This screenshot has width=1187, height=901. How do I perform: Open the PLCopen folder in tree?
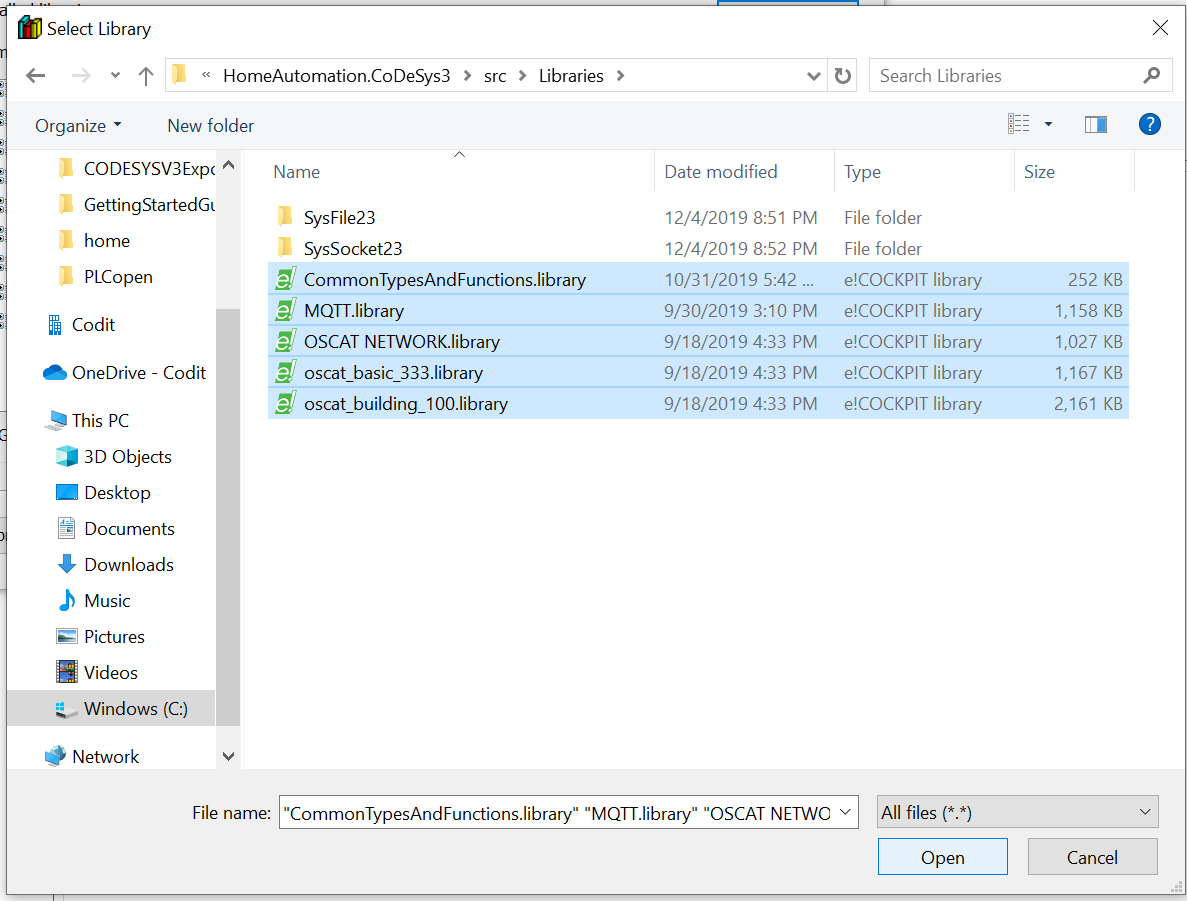pos(106,277)
